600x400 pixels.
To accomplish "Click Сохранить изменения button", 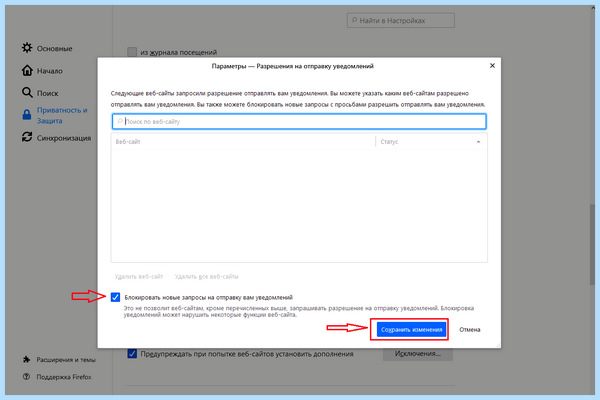I will pyautogui.click(x=411, y=329).
